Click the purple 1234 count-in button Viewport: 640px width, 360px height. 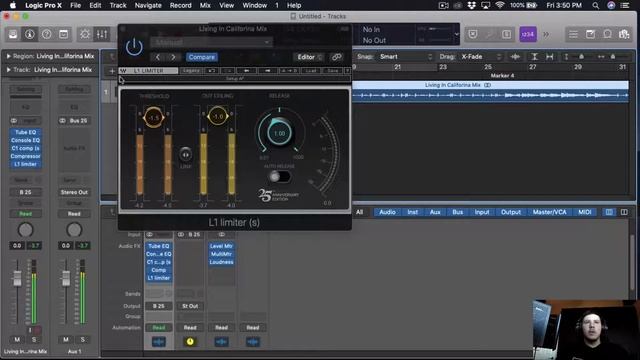tap(528, 34)
